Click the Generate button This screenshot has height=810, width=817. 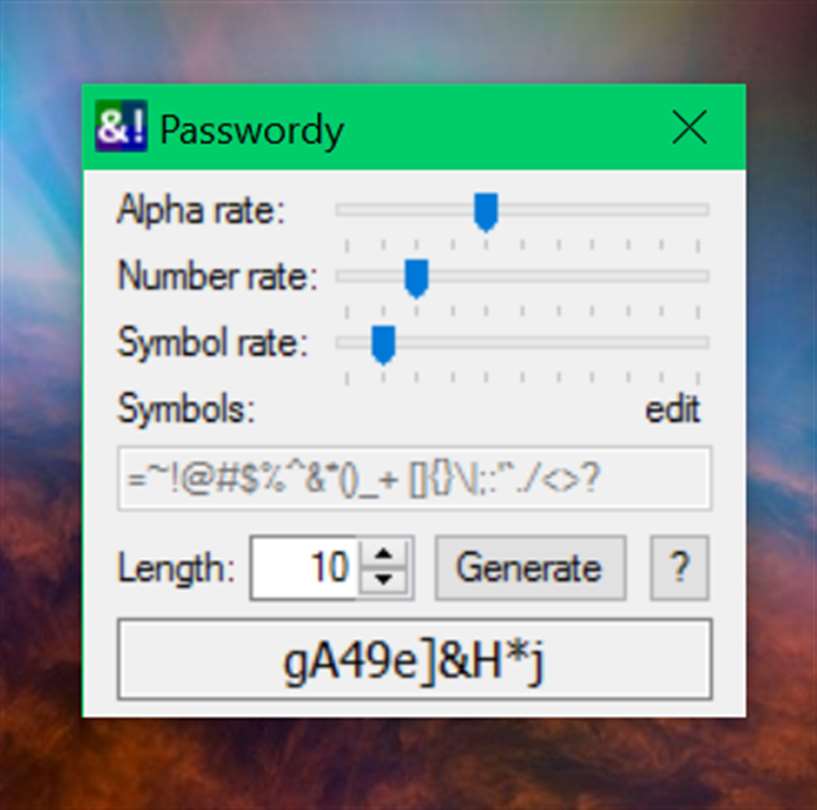[530, 568]
